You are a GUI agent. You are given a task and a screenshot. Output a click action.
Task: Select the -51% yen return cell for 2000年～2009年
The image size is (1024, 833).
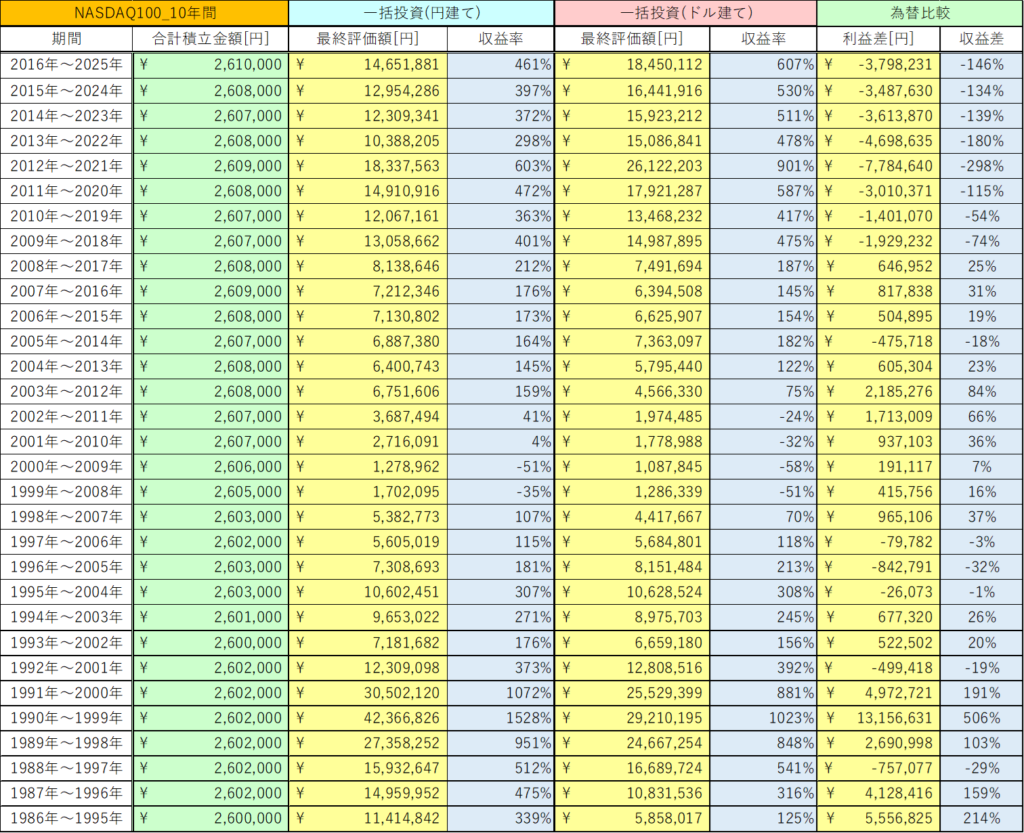pos(500,467)
